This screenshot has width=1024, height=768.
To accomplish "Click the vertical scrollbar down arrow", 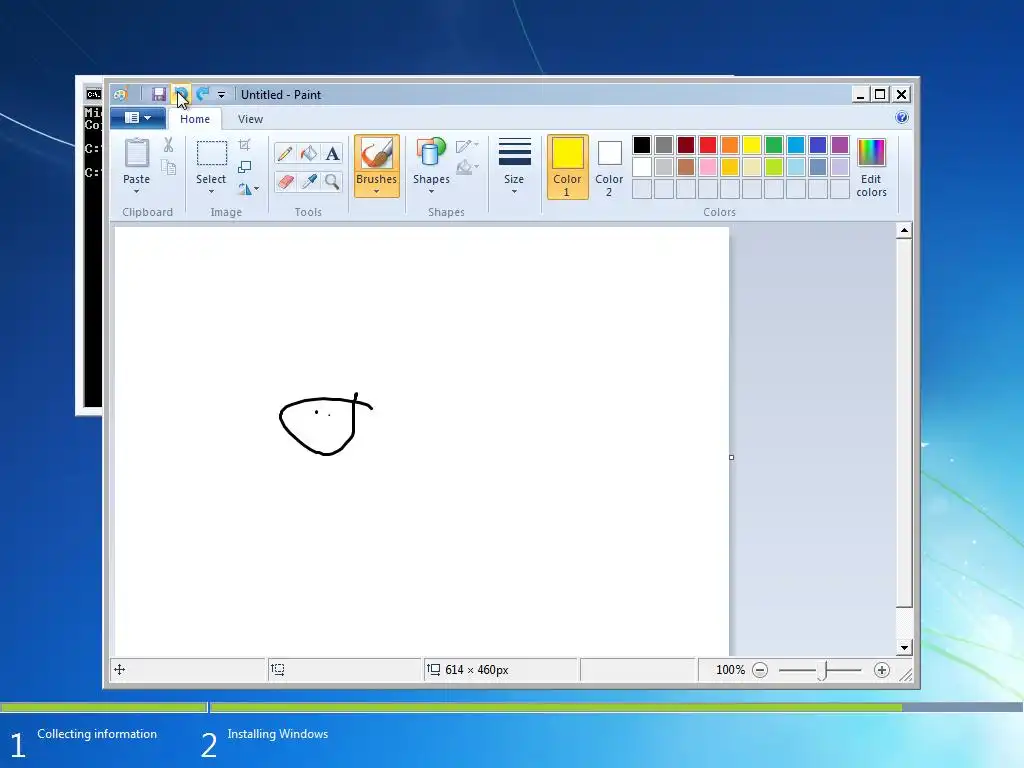I will tap(904, 648).
